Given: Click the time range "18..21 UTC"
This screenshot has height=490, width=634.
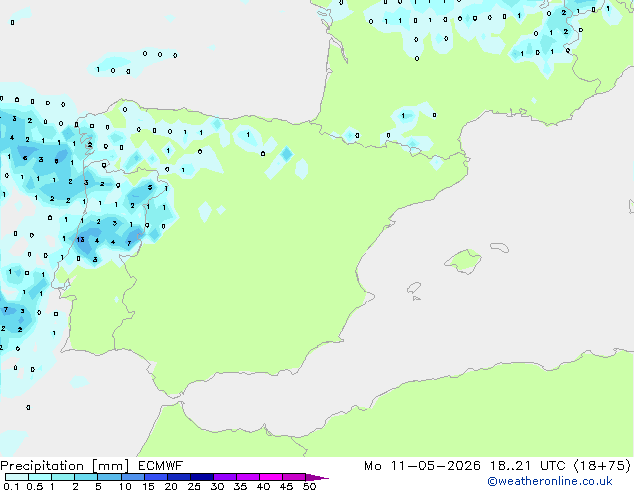Looking at the screenshot, I should tap(527, 466).
